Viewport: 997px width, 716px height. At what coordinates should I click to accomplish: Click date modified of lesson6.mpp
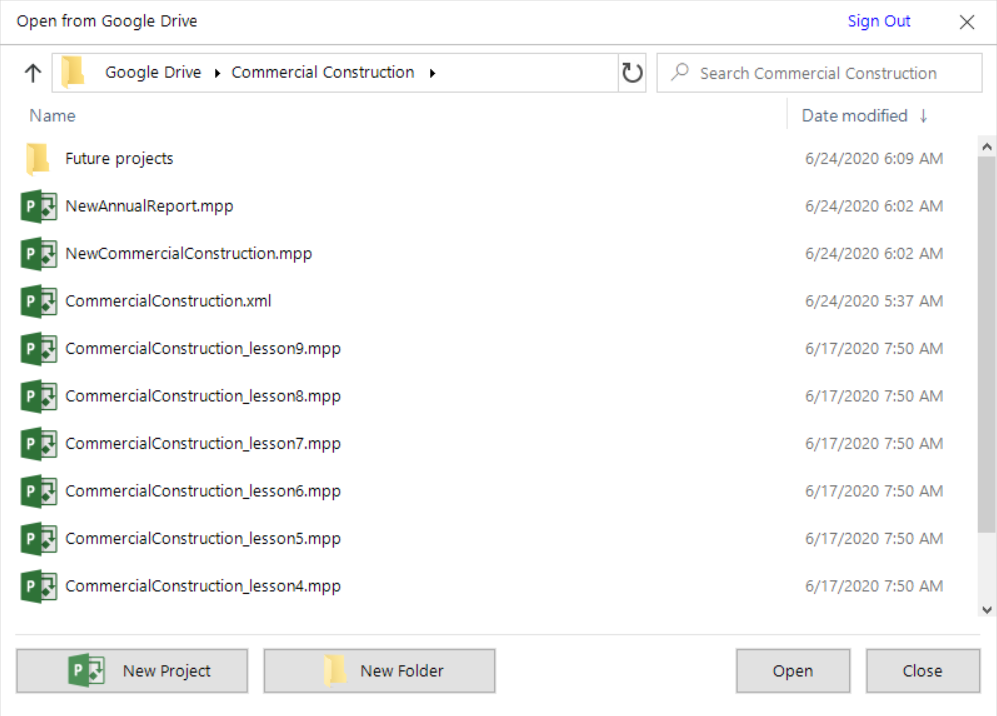874,491
